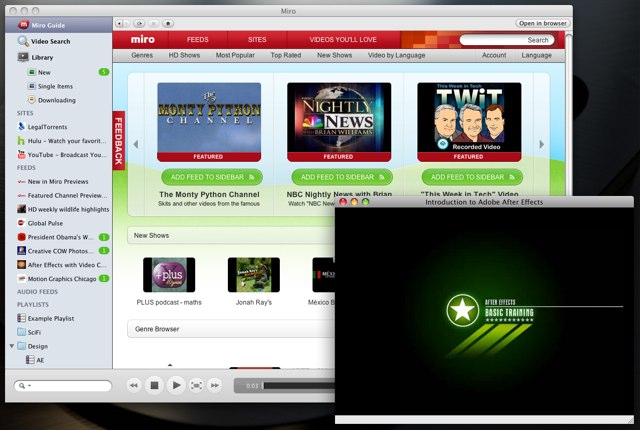Click the browser reload button
Viewport: 640px width, 430px height.
[x=139, y=24]
